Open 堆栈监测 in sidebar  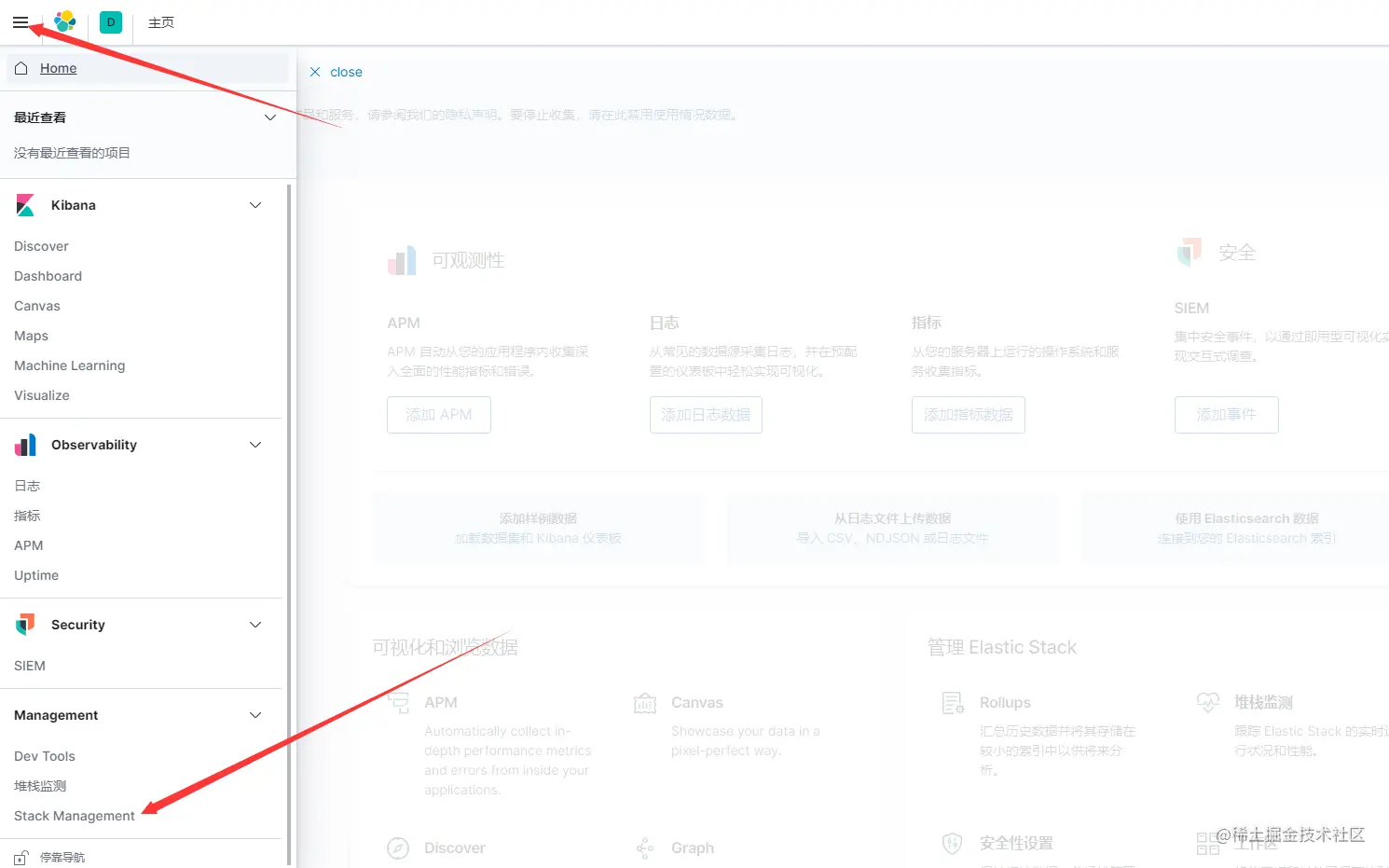(40, 786)
